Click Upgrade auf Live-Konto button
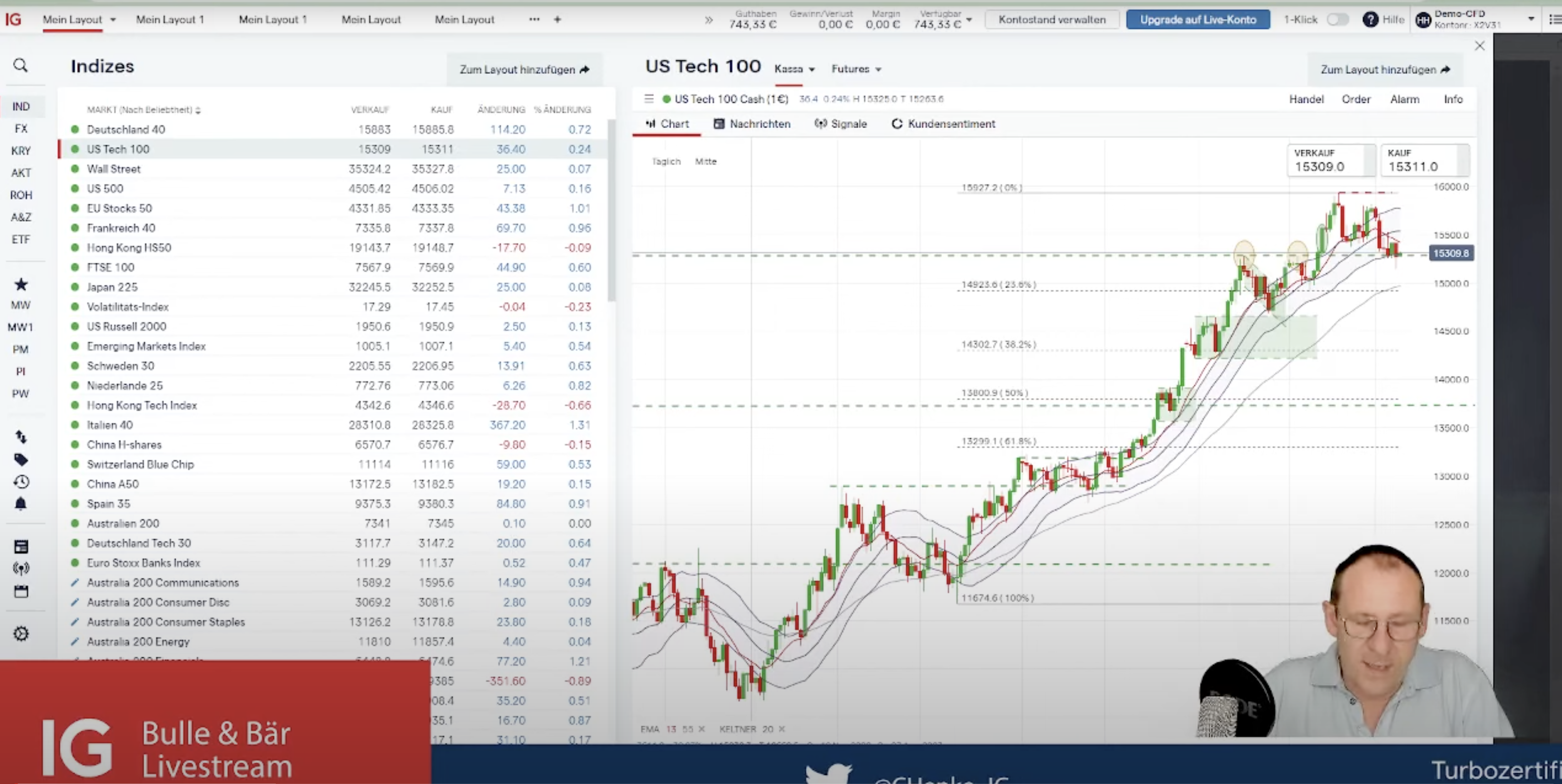Image resolution: width=1562 pixels, height=784 pixels. point(1198,19)
